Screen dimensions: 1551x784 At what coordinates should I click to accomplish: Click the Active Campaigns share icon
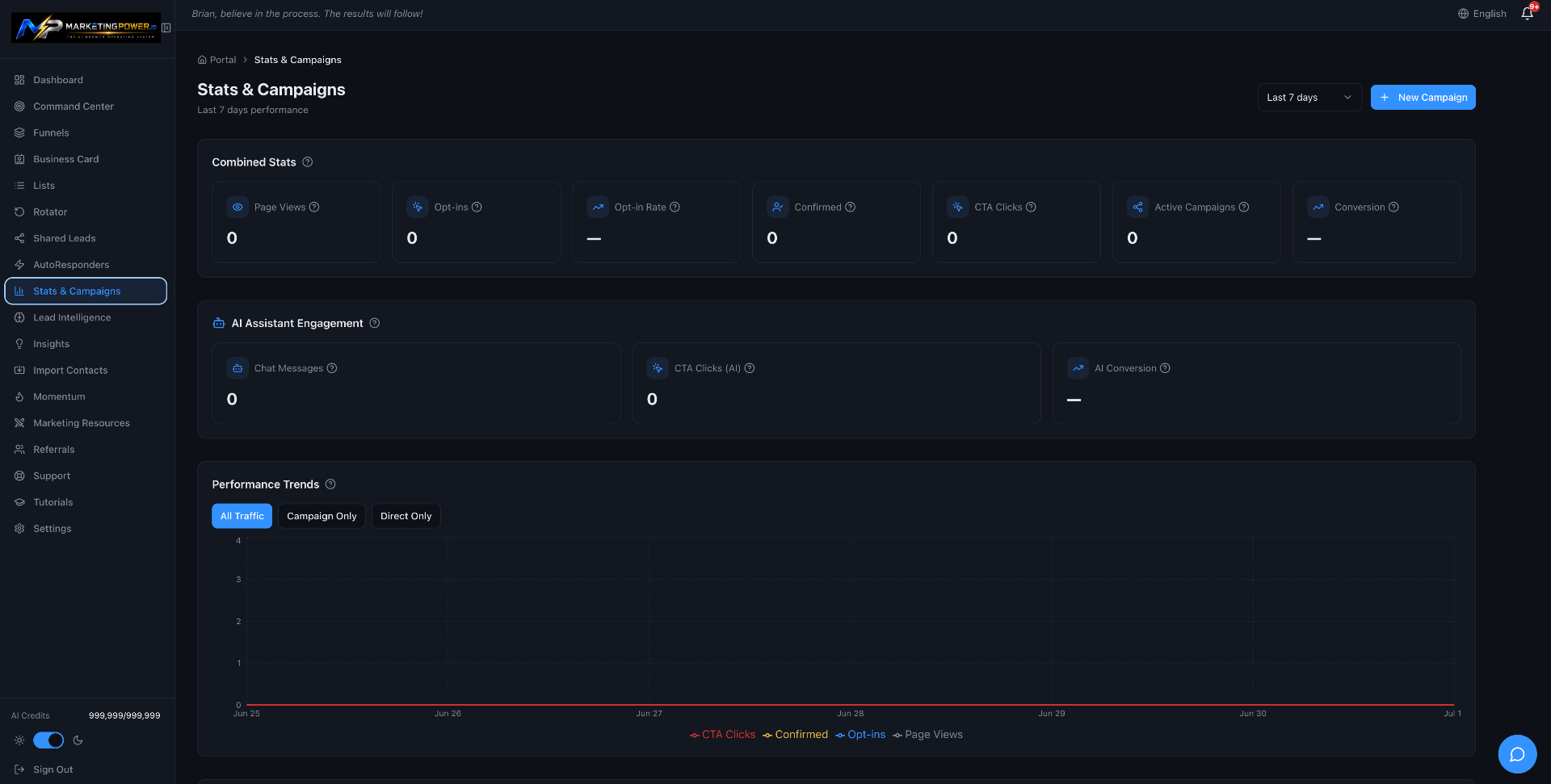pyautogui.click(x=1137, y=208)
